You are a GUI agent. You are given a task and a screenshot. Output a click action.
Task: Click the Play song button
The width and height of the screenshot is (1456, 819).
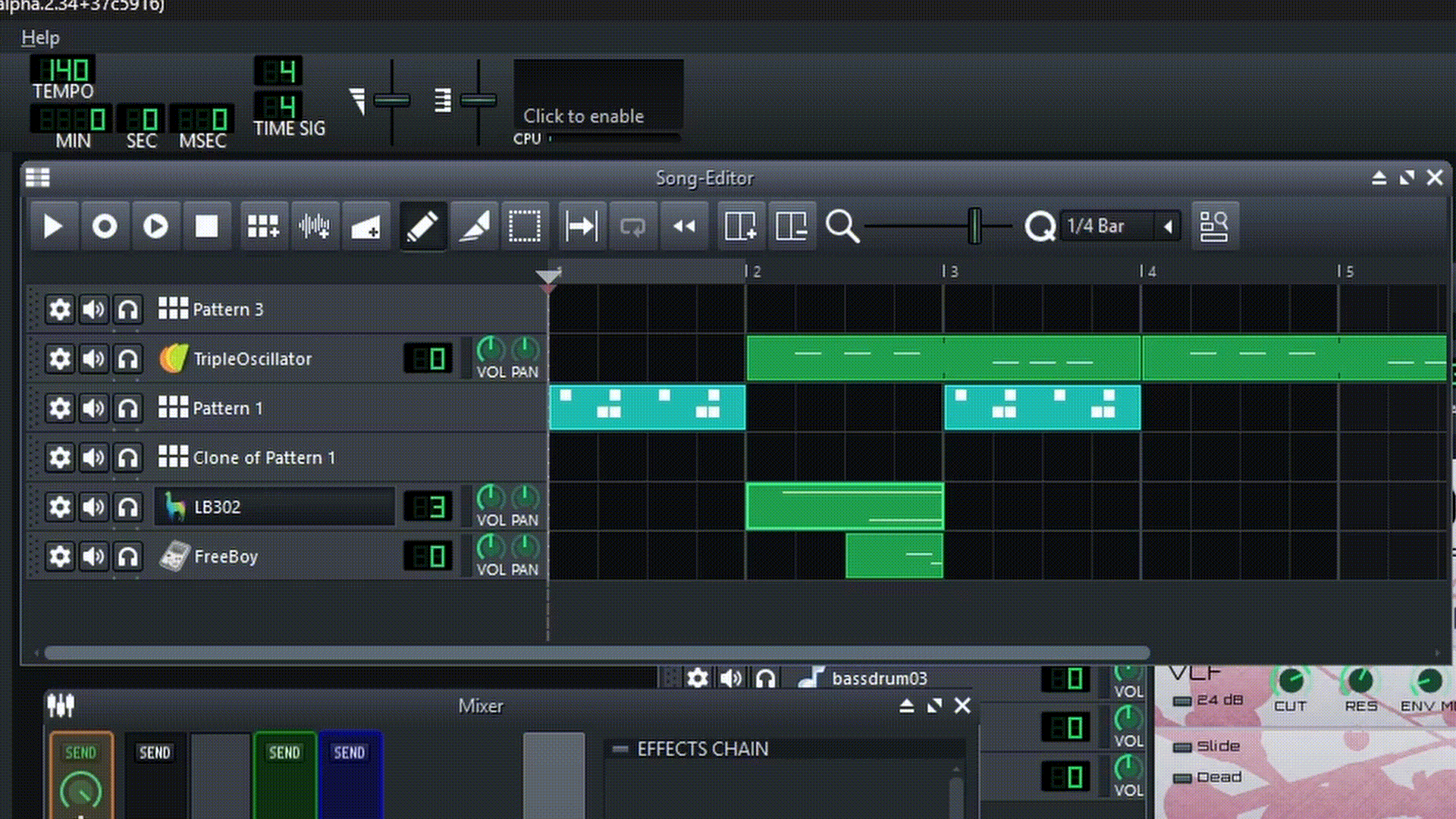[x=53, y=226]
